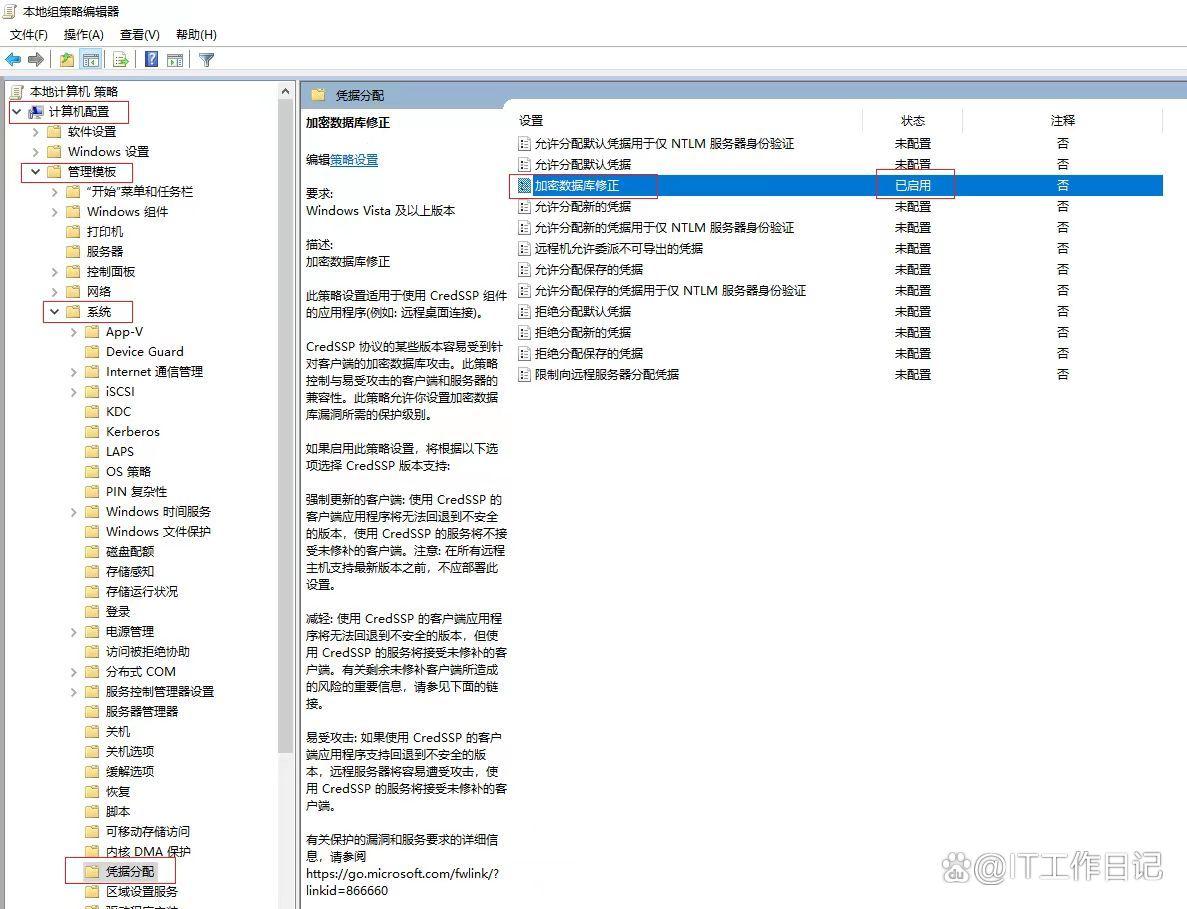This screenshot has width=1187, height=909.
Task: Collapse the 计算机配置 tree node
Action: (x=17, y=112)
